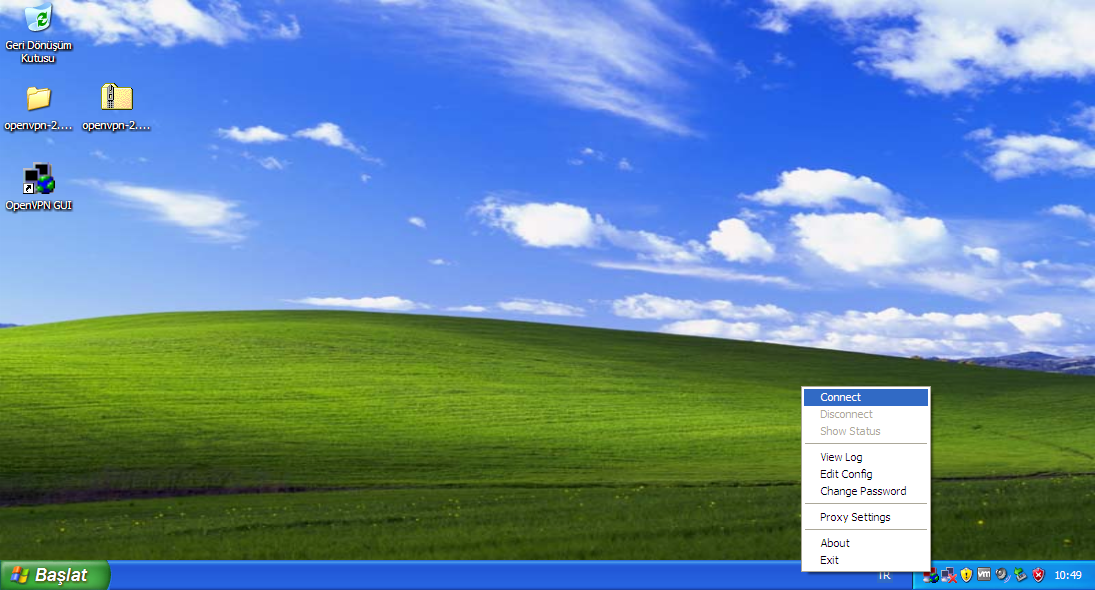Click the TR language indicator on taskbar

pos(885,576)
